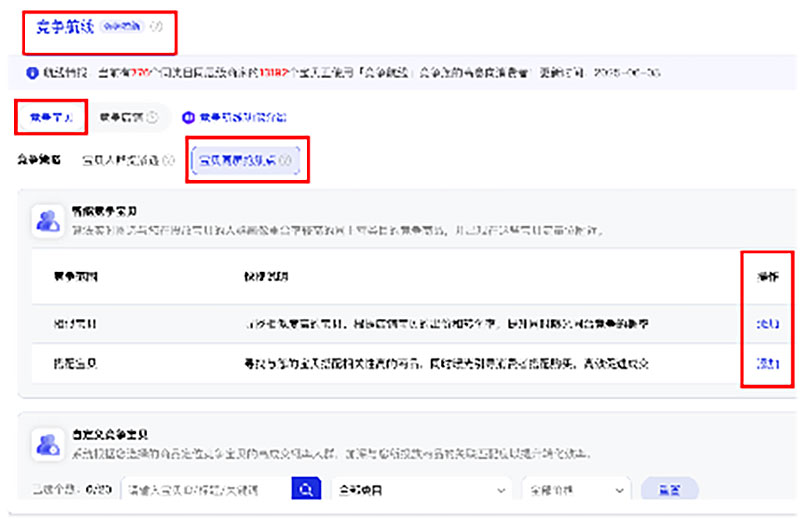800x519 pixels.
Task: Click the 操作 column header
Action: (x=768, y=277)
